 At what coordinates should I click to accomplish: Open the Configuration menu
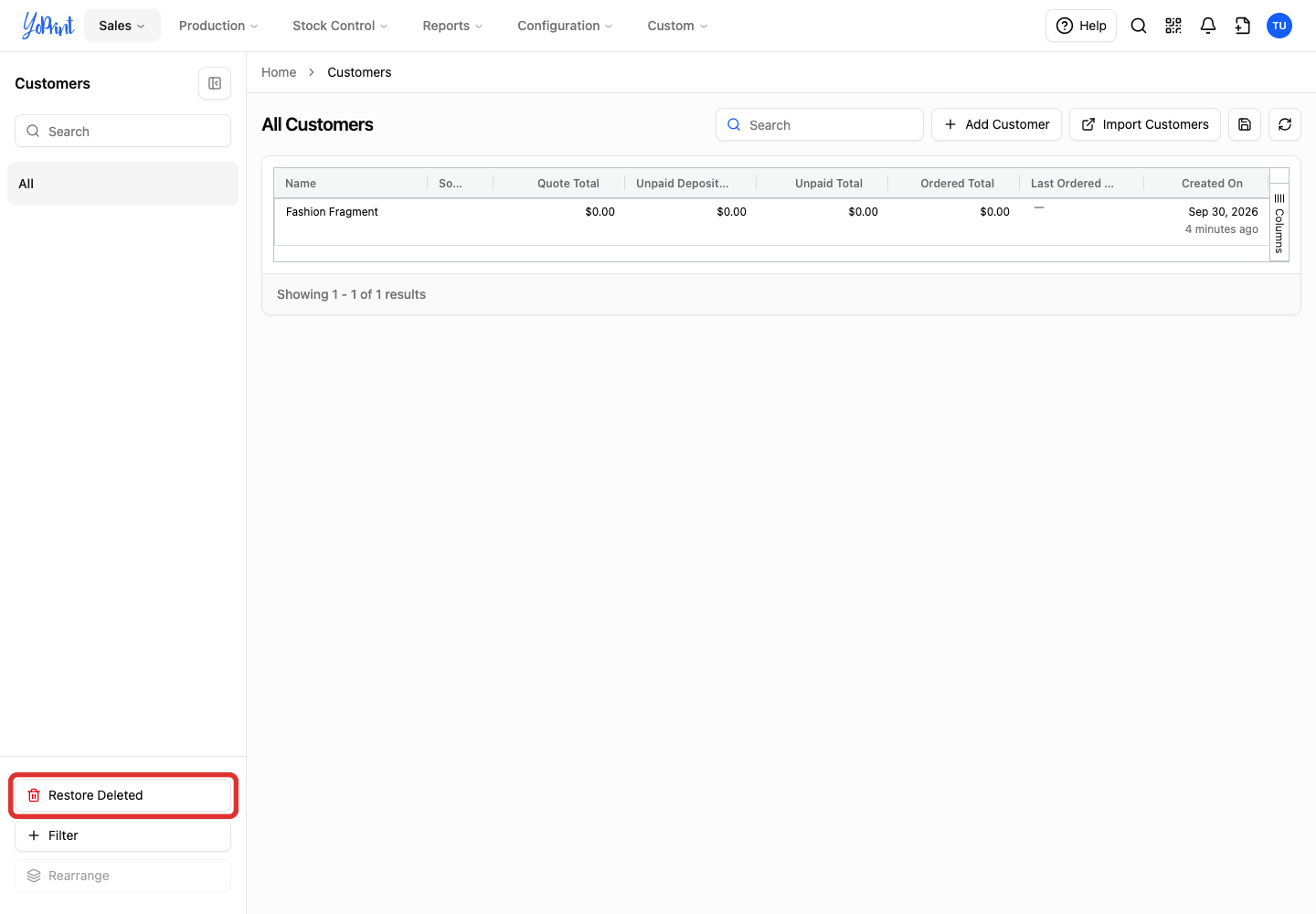tap(565, 26)
